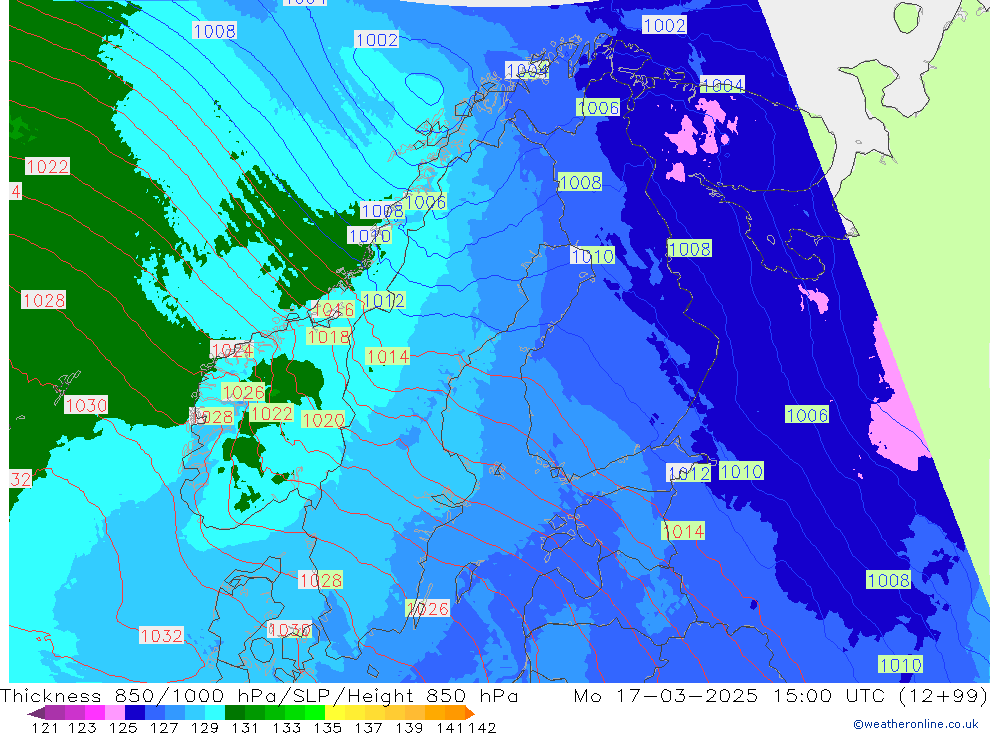Click legend value 133
This screenshot has width=1000, height=733.
pos(286,728)
